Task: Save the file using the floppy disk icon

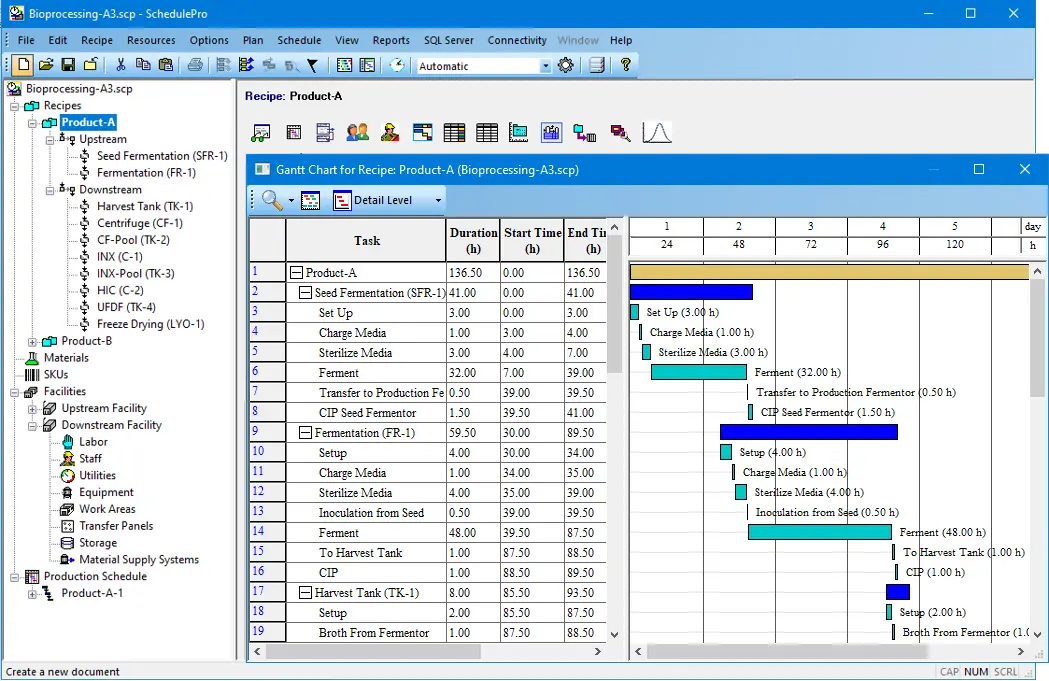Action: click(x=68, y=65)
